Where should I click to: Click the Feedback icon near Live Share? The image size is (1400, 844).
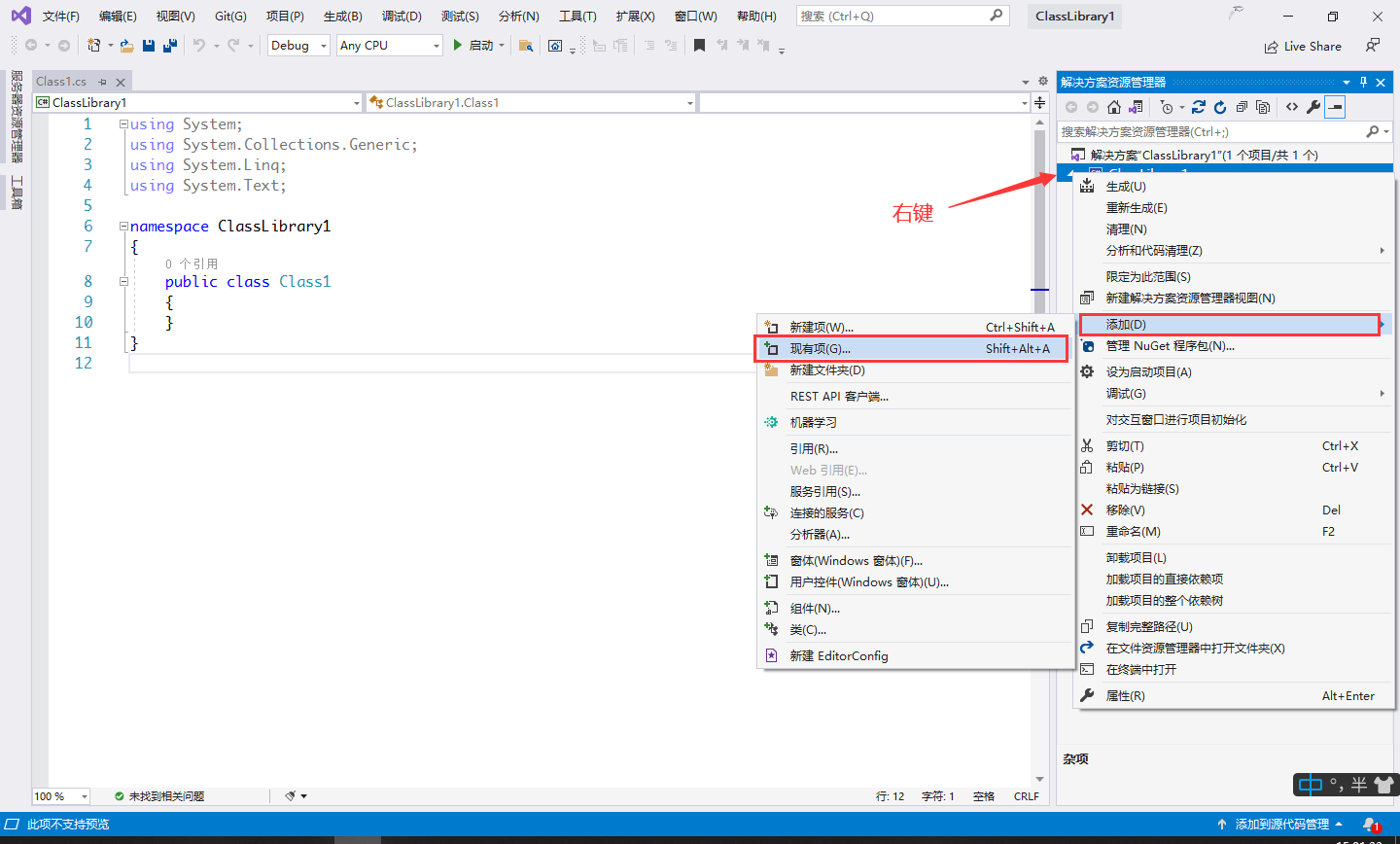pos(1372,46)
